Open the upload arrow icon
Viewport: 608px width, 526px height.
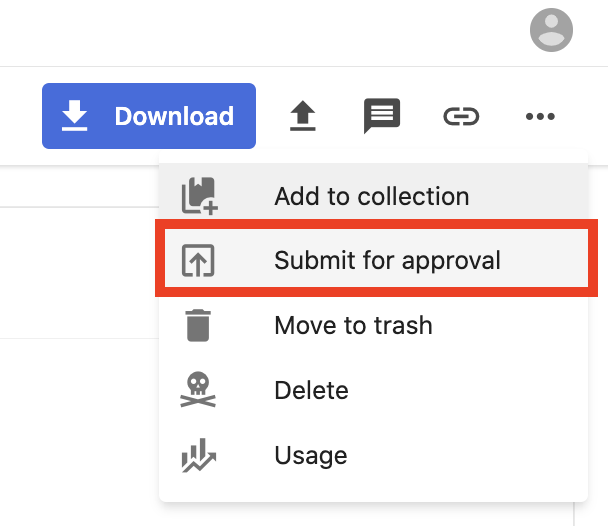pos(303,116)
